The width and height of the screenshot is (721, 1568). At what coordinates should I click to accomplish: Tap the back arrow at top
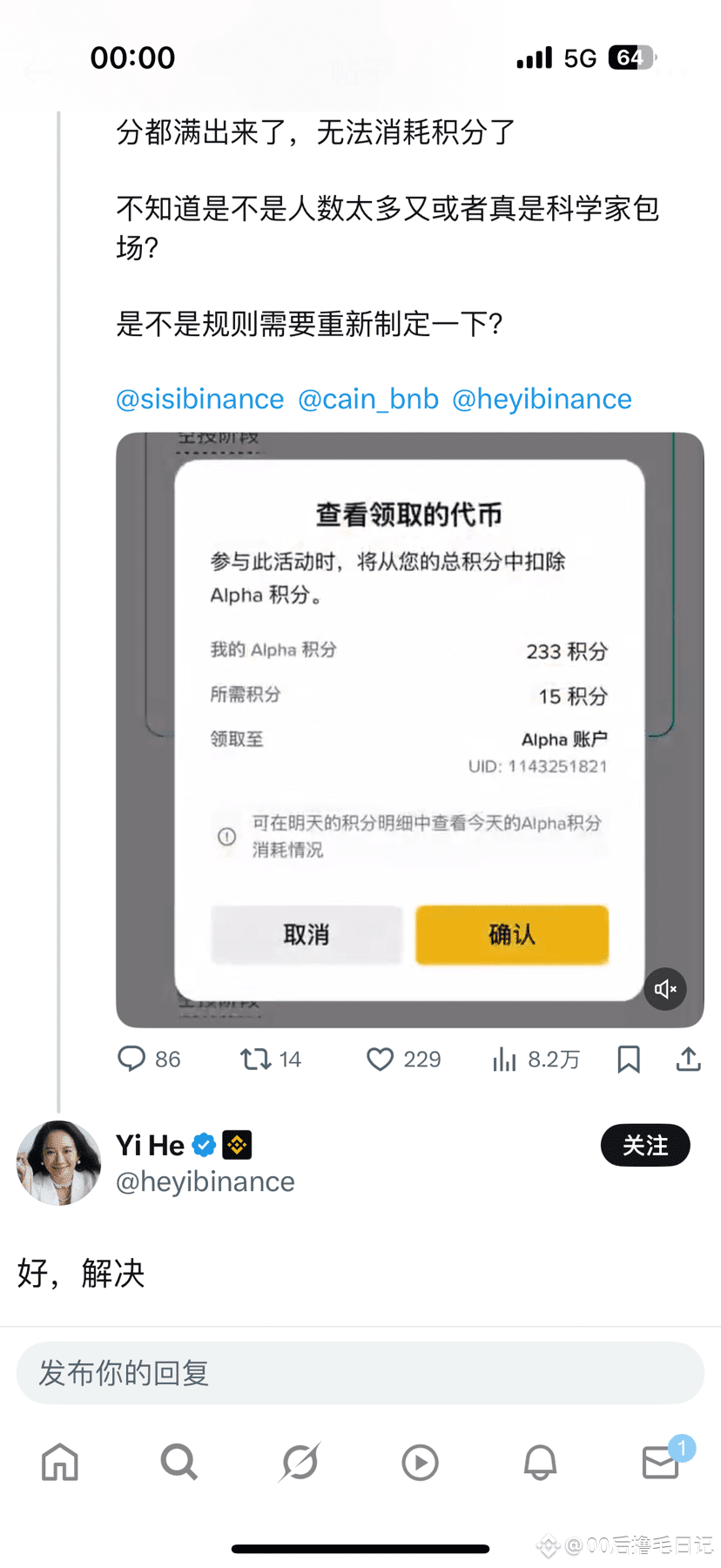(37, 71)
